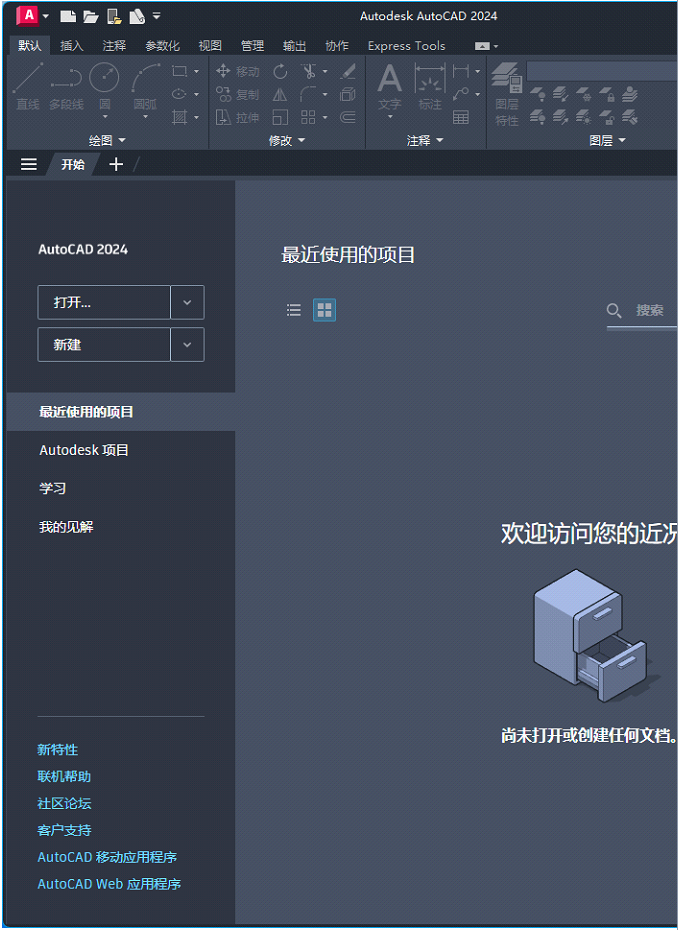
Task: Toggle the ribbon minimize button beside Express Tools
Action: point(483,46)
